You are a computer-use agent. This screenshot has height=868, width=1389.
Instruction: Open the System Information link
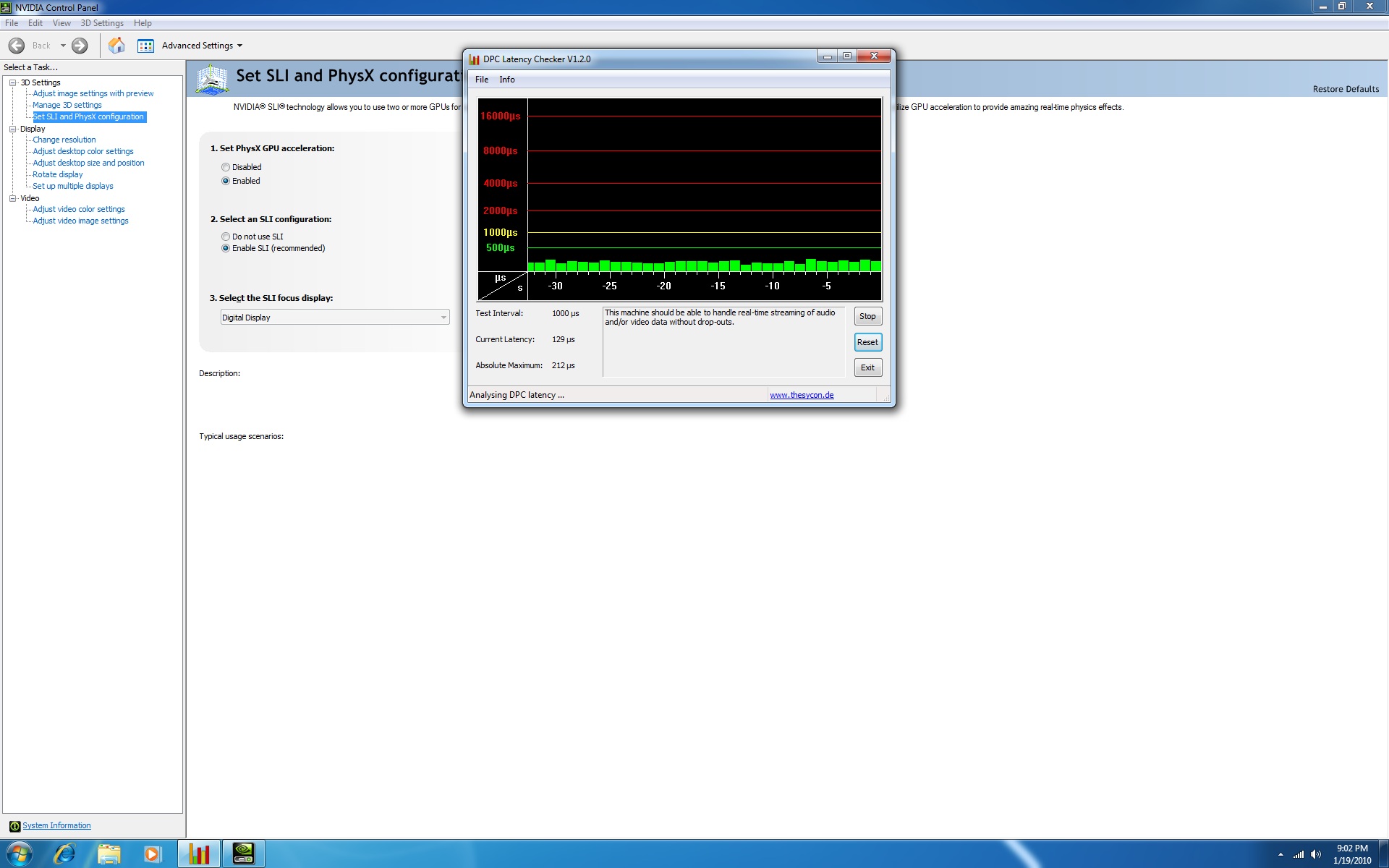(56, 825)
